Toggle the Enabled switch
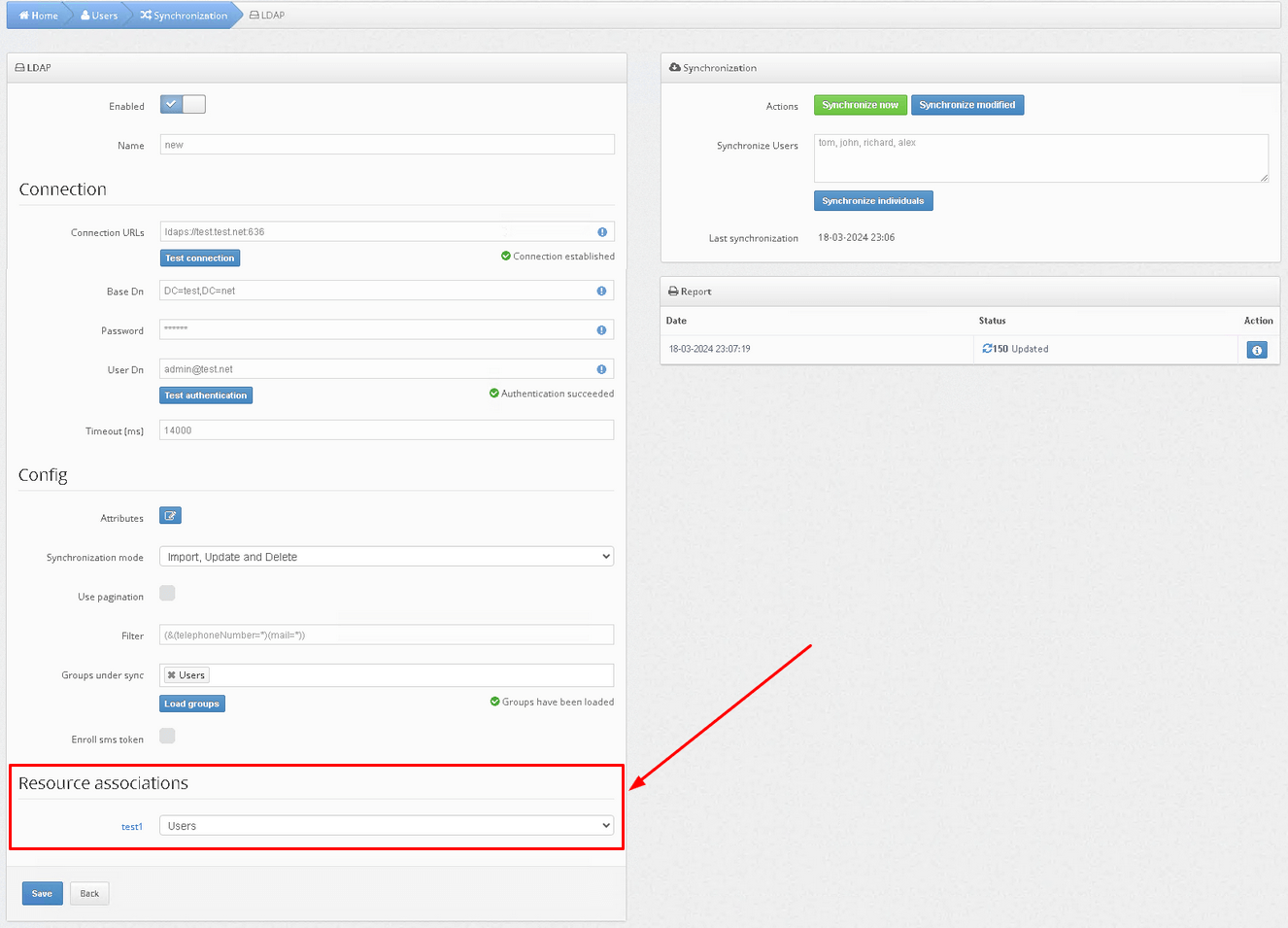Image resolution: width=1288 pixels, height=928 pixels. click(x=183, y=104)
